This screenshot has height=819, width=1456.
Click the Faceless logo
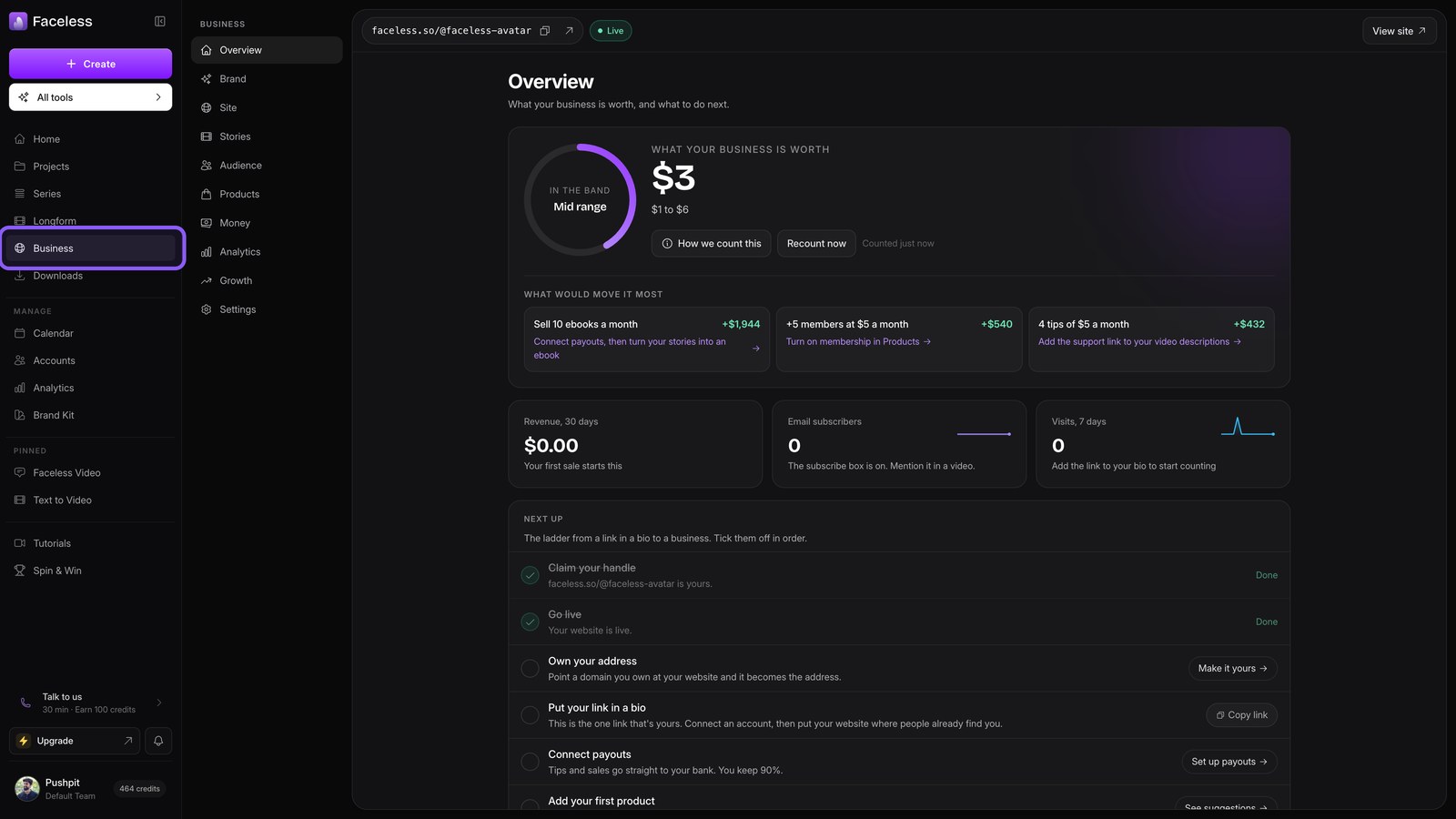click(51, 21)
